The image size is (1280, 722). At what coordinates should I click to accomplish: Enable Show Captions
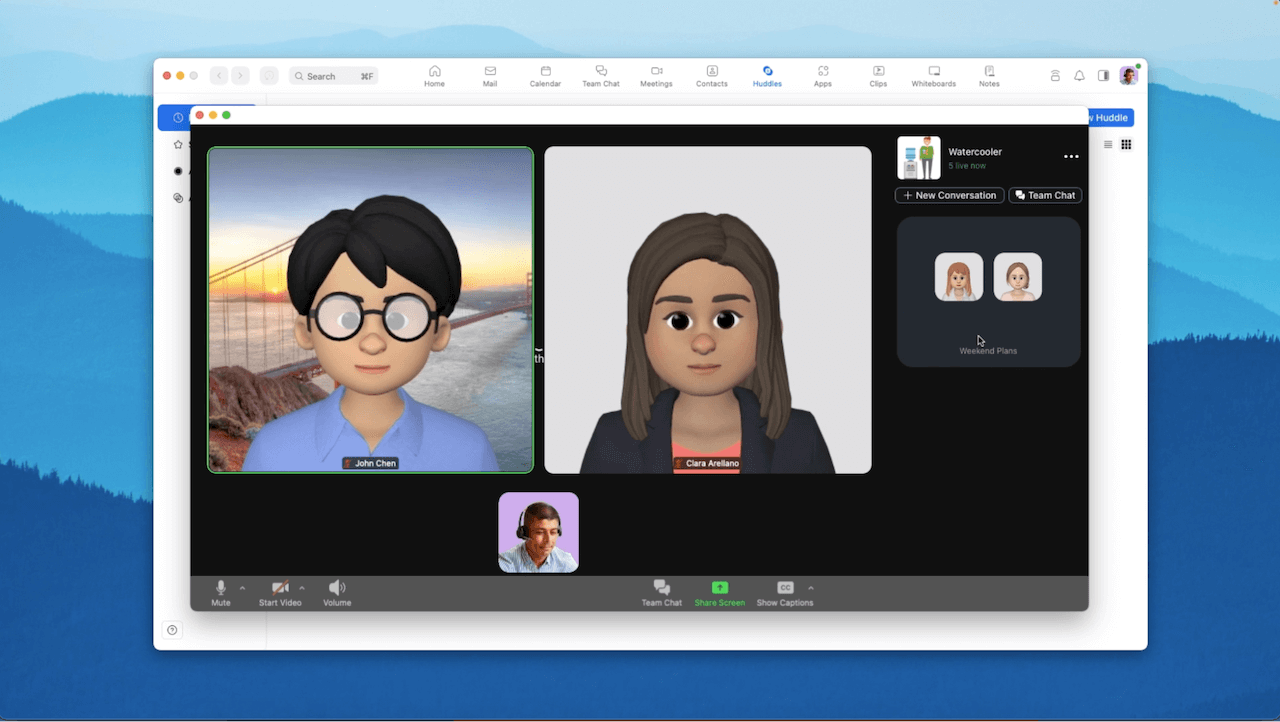[784, 592]
